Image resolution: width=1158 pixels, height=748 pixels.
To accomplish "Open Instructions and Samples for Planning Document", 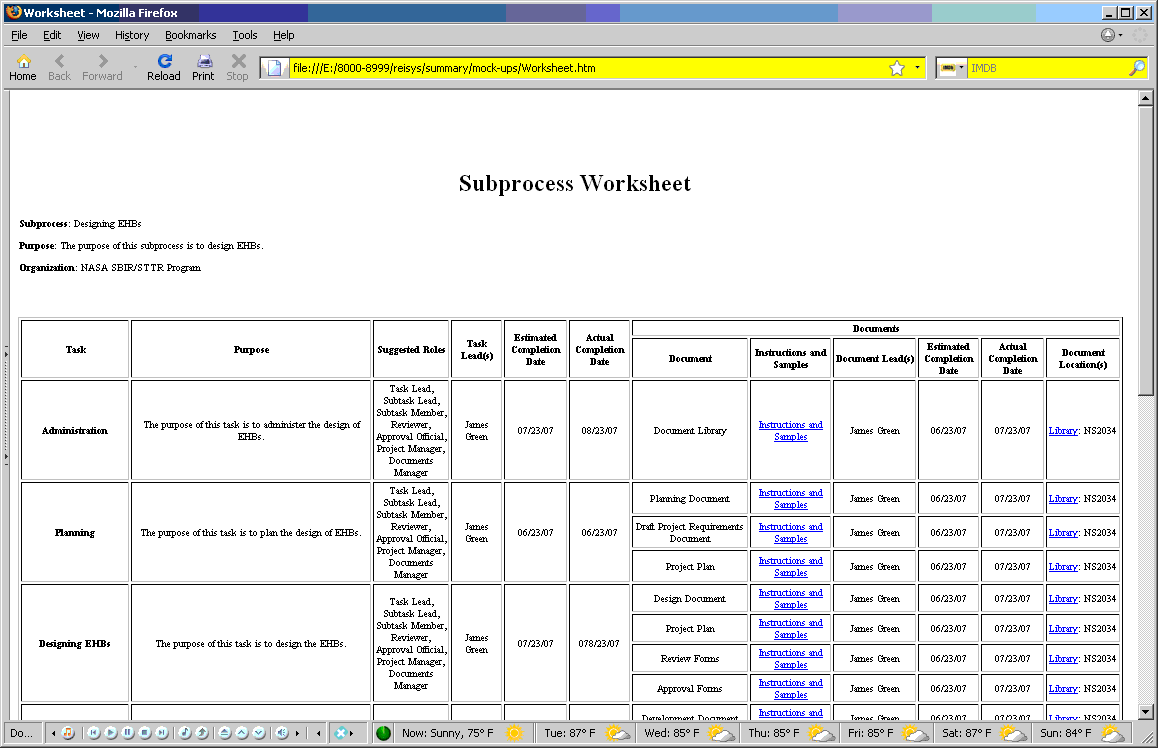I will pos(790,498).
